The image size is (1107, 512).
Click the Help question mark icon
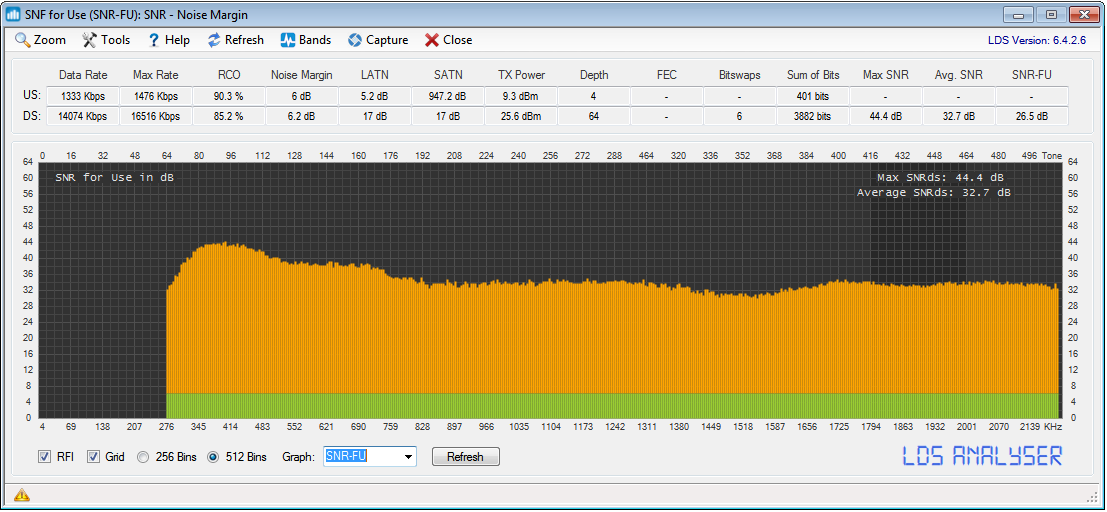(x=154, y=40)
